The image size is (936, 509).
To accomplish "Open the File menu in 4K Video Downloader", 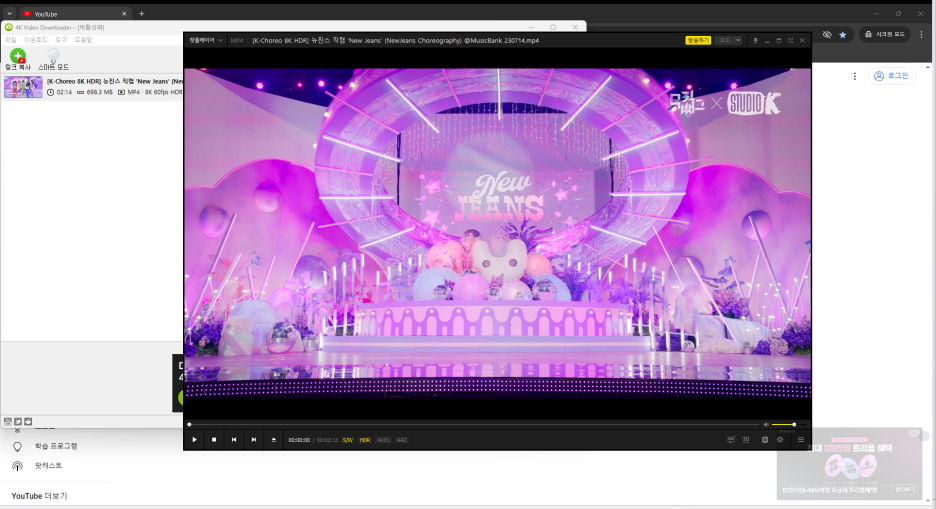I will (11, 39).
